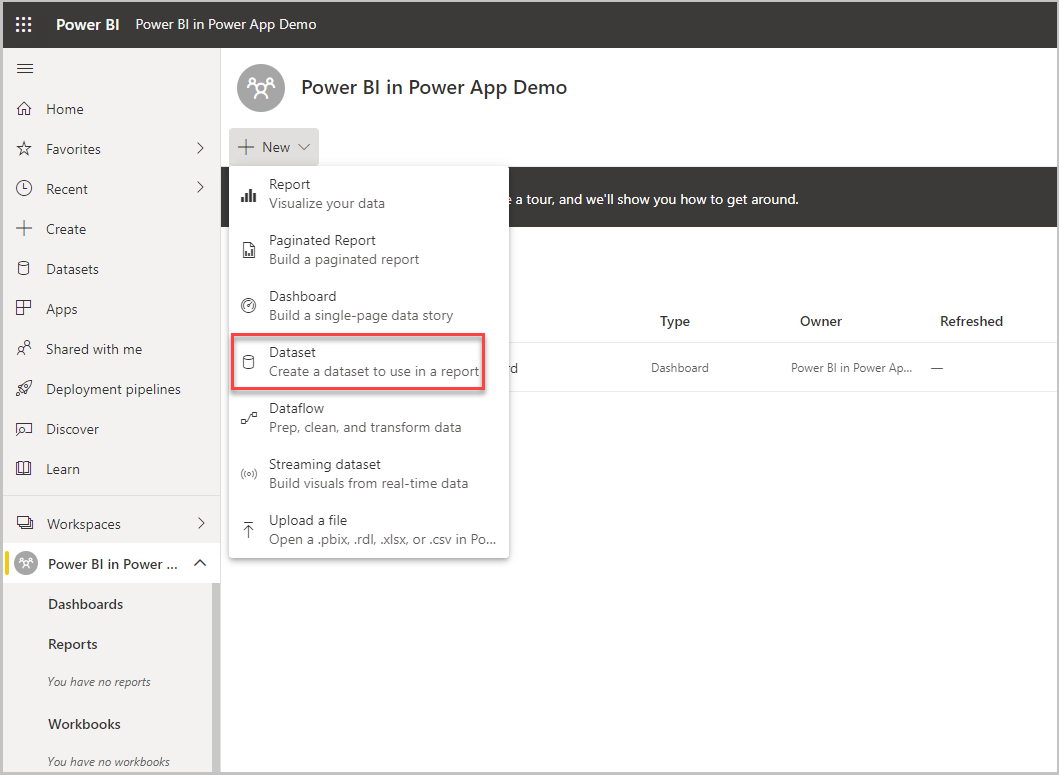Click the Home house icon
Viewport: 1059px width, 775px height.
pos(24,109)
